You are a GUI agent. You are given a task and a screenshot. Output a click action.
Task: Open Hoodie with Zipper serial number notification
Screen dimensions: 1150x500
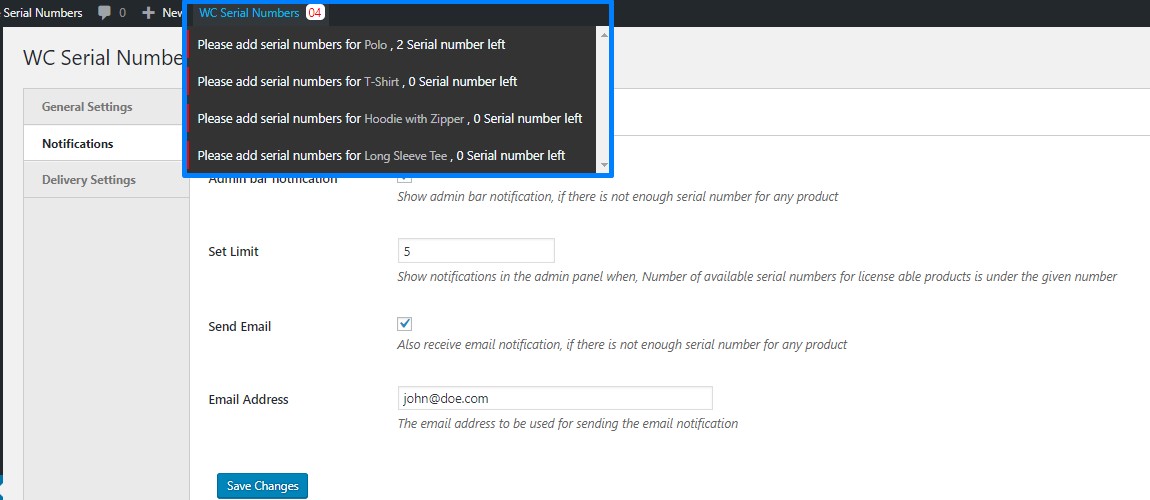[392, 118]
